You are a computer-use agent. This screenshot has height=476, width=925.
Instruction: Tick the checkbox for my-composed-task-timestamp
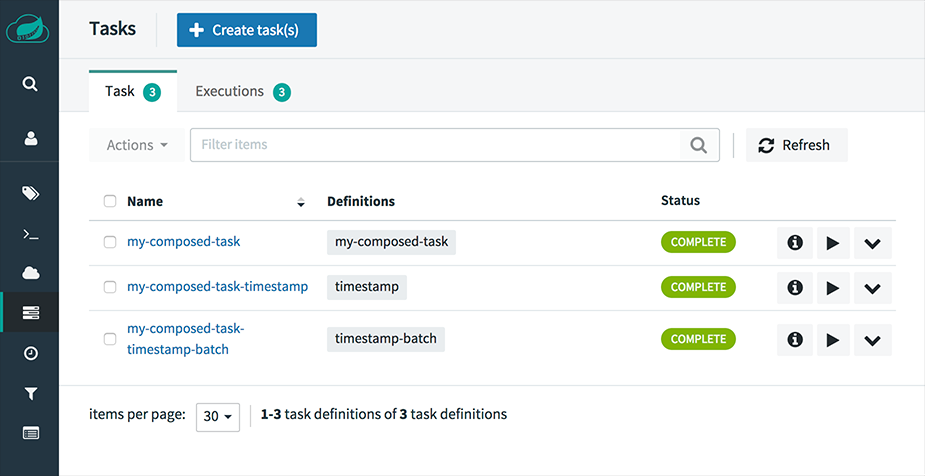point(110,287)
